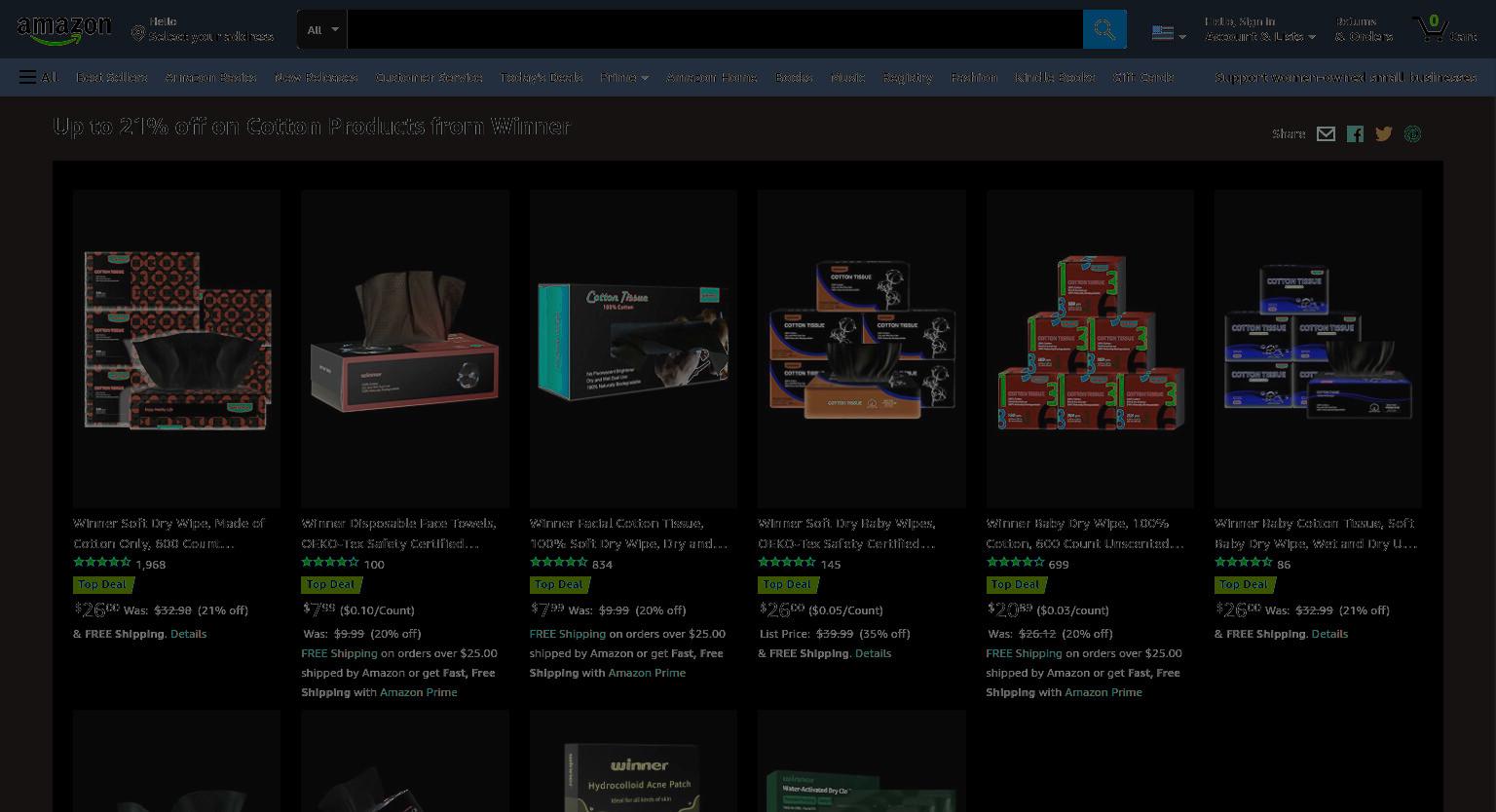Open Music nav item

coord(847,77)
